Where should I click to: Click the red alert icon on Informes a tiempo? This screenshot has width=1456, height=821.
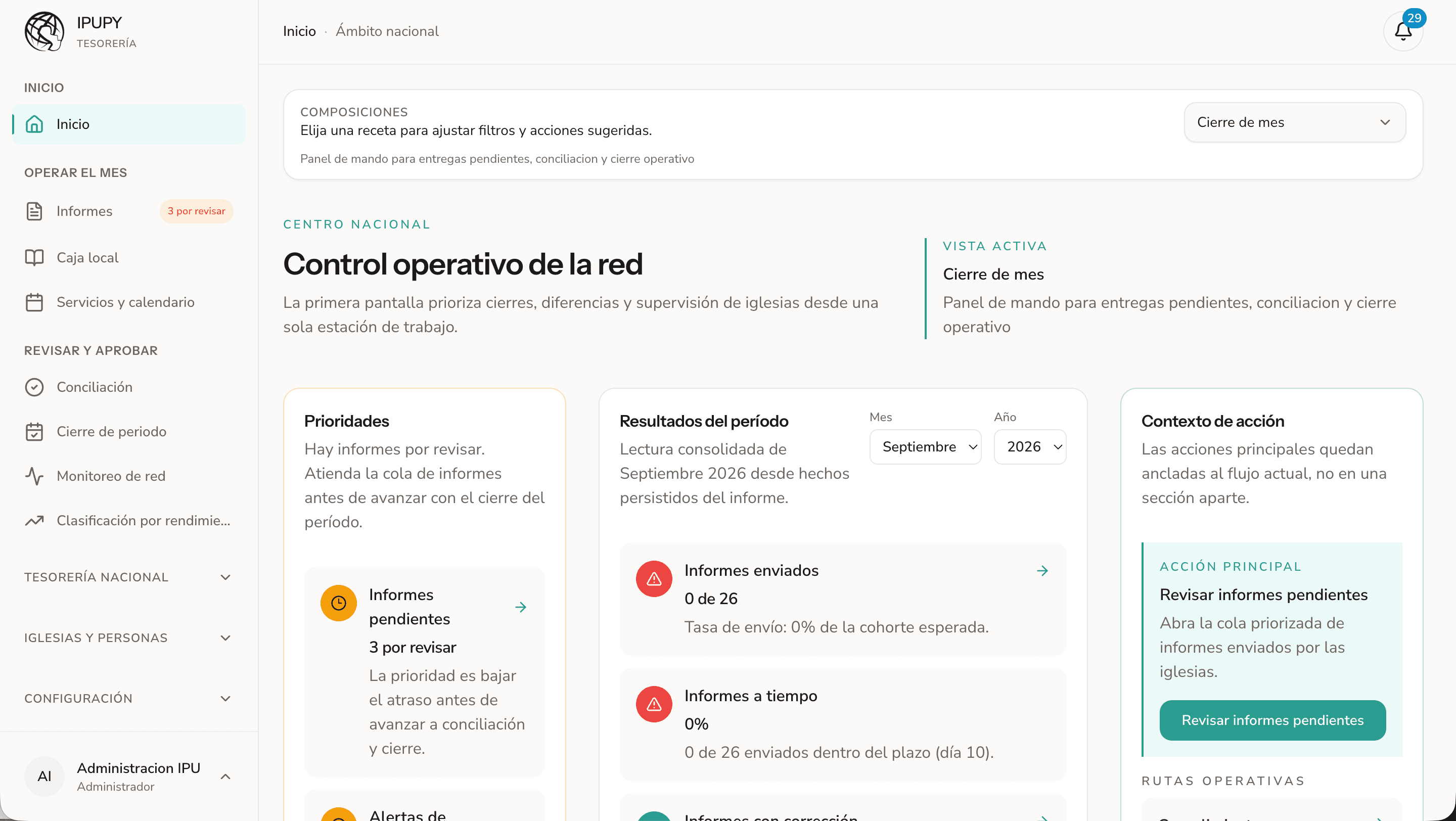pyautogui.click(x=654, y=704)
